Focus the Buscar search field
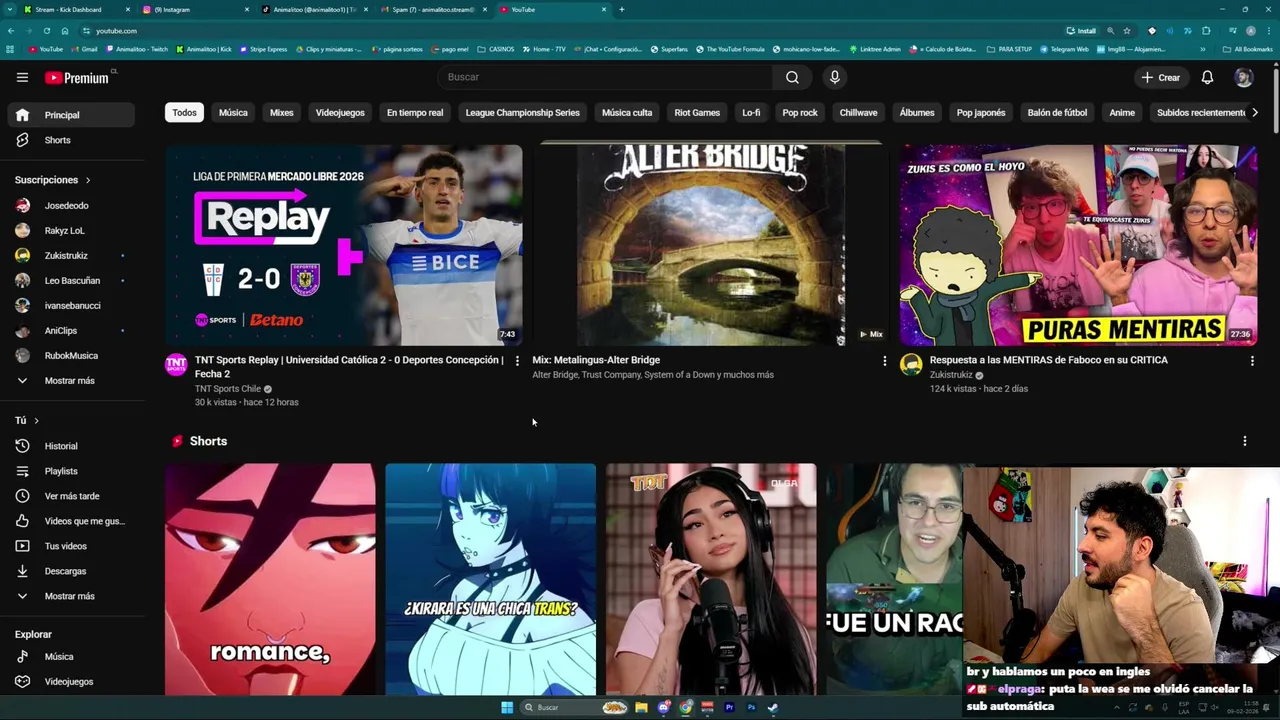Viewport: 1280px width, 720px height. (x=604, y=77)
